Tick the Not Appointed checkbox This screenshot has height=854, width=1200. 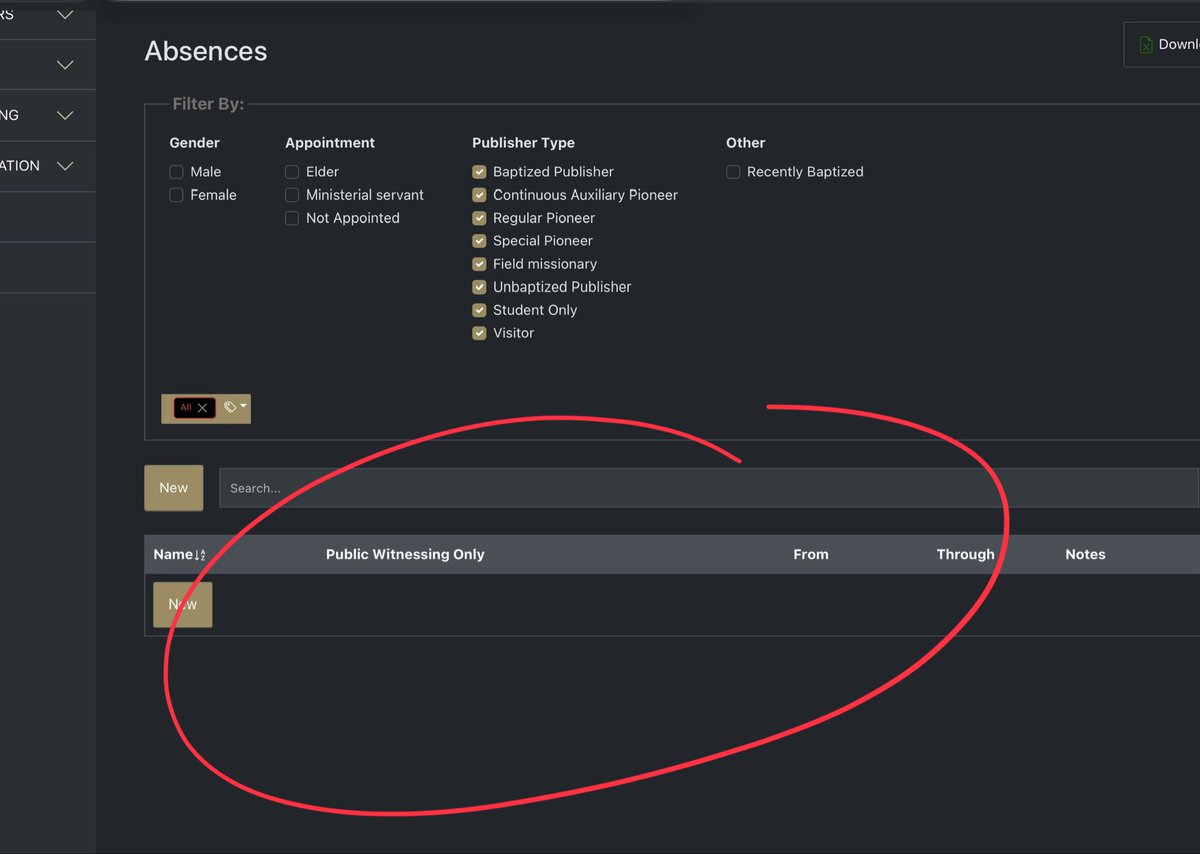pos(292,218)
